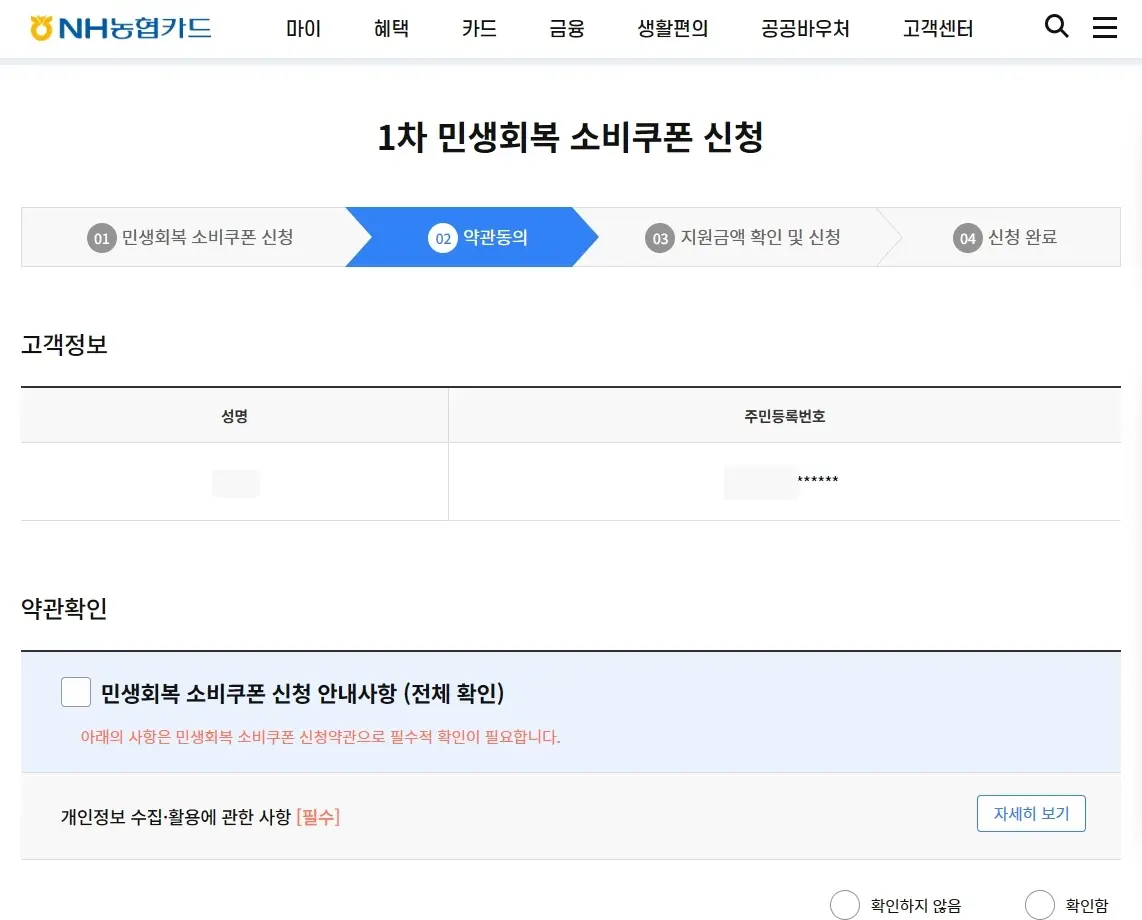Go to 고객센터 from the menu

(x=937, y=29)
